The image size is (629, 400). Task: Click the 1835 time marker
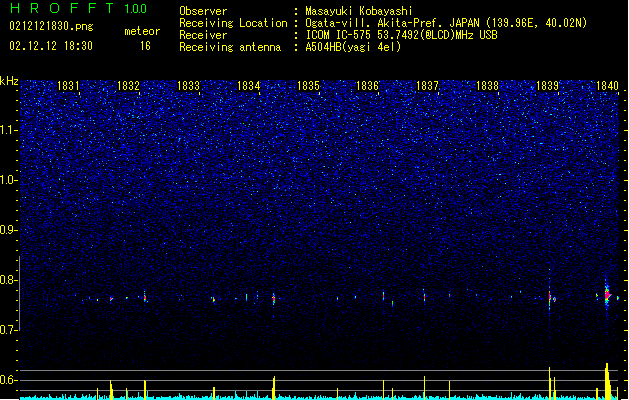(x=308, y=86)
